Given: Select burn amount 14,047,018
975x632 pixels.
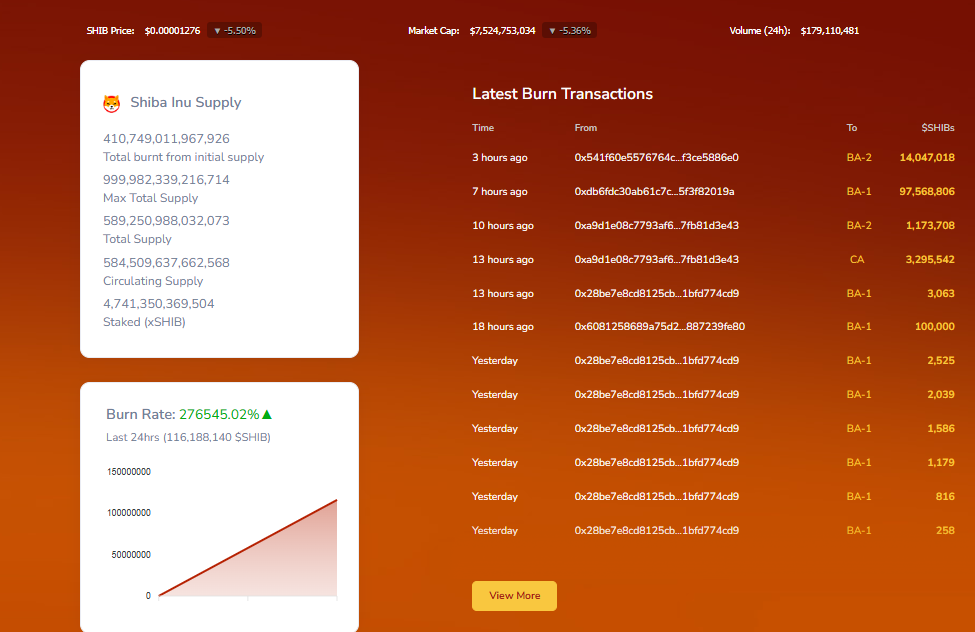Looking at the screenshot, I should [x=927, y=157].
